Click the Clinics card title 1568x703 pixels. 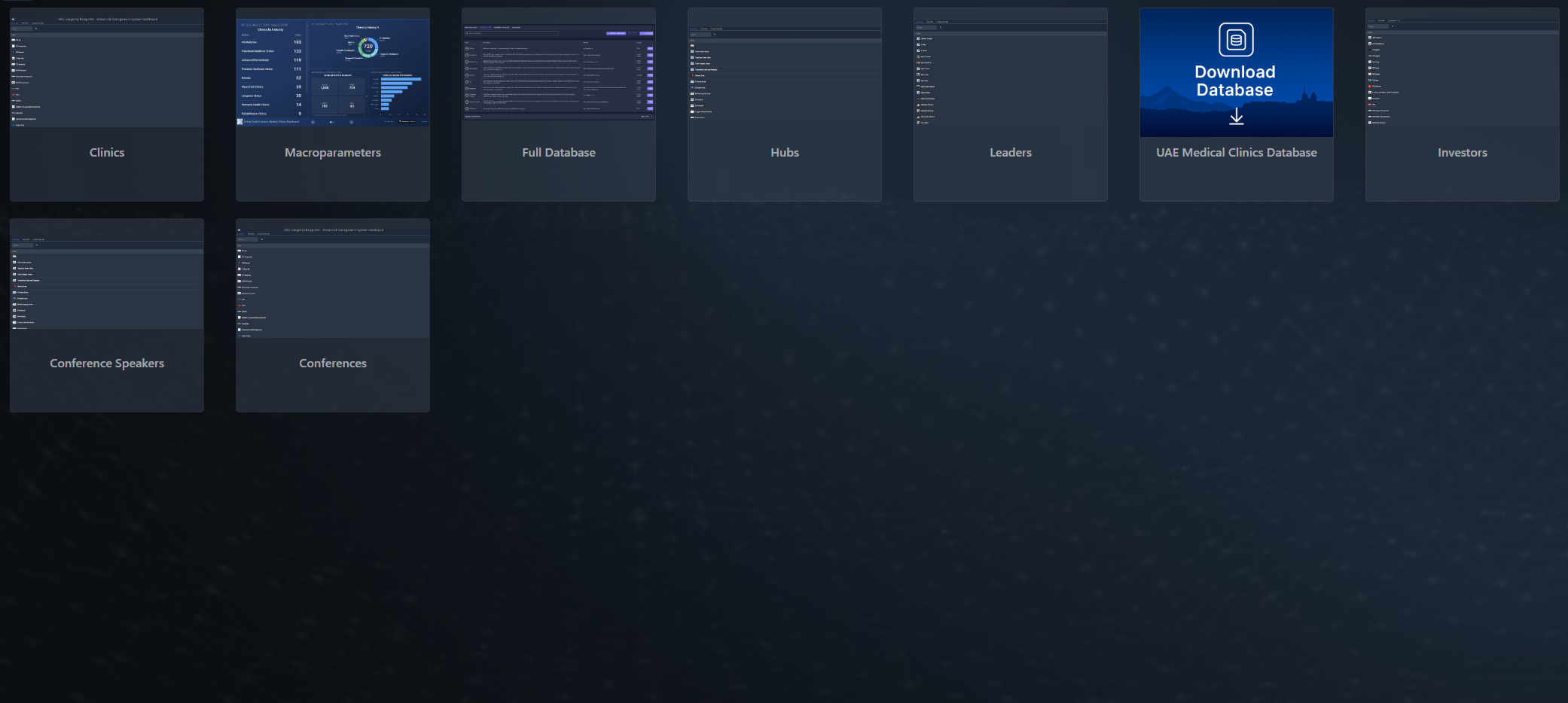click(x=107, y=153)
